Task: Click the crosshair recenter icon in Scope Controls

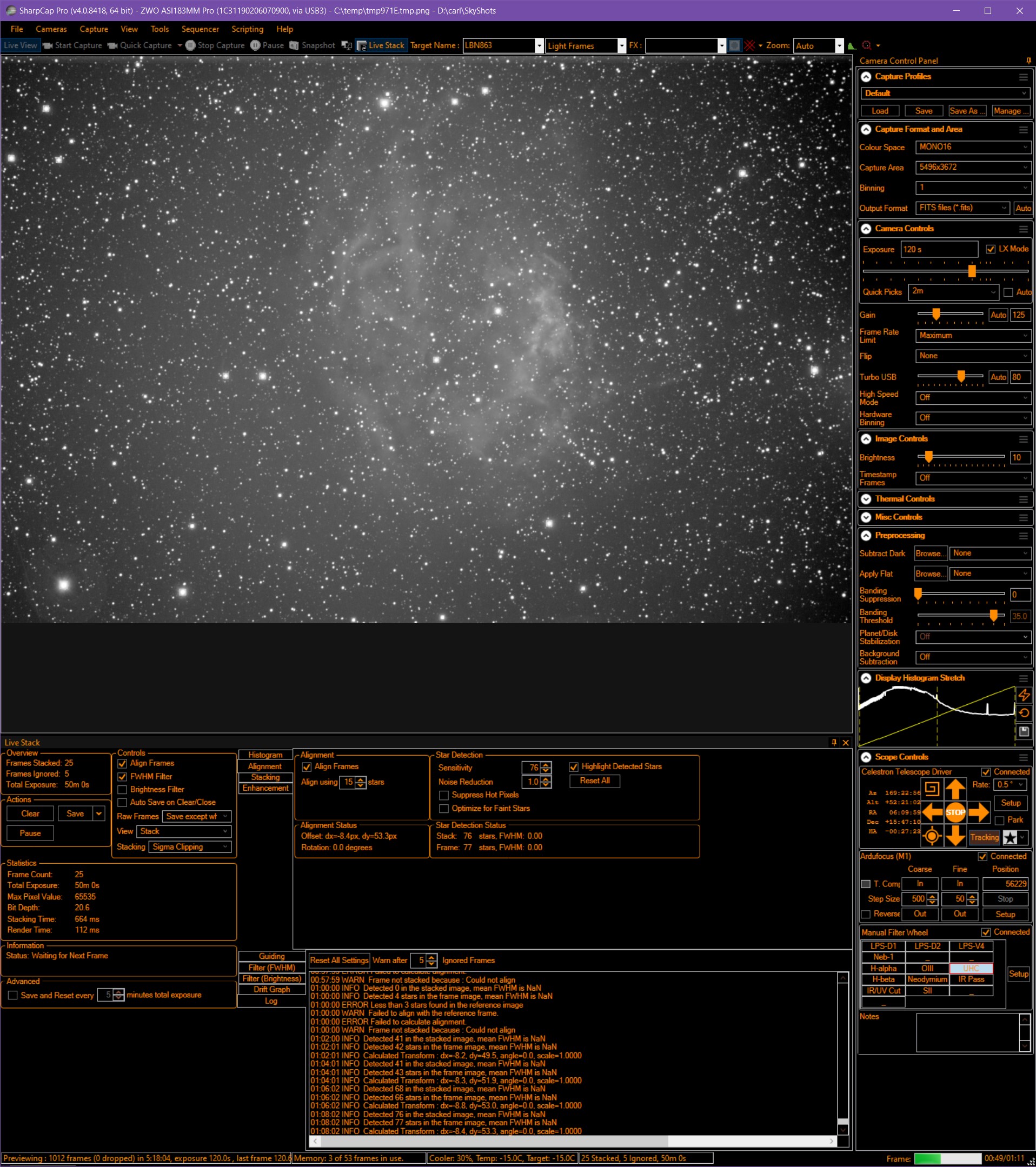Action: (932, 836)
